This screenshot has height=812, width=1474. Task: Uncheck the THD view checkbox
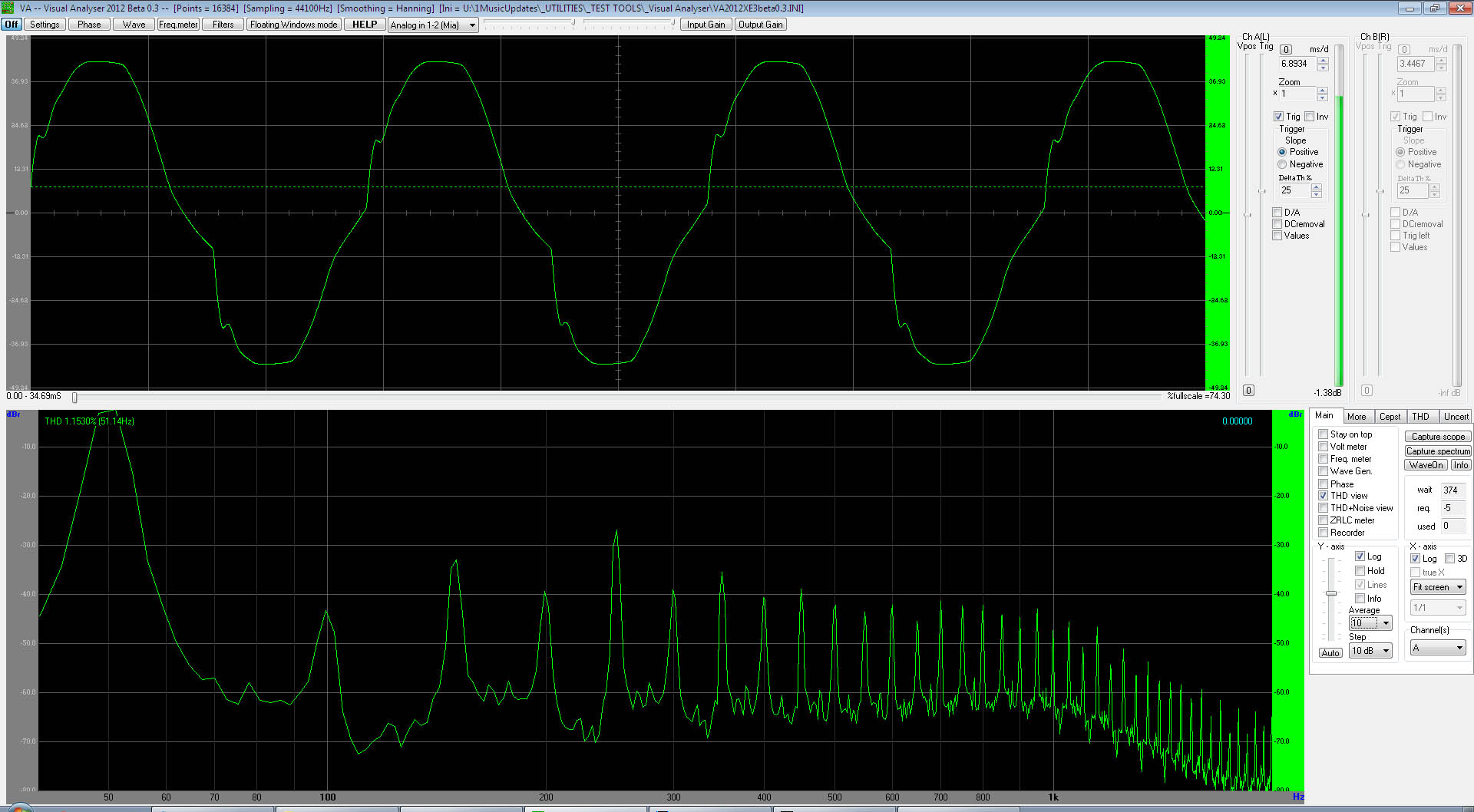(1324, 496)
